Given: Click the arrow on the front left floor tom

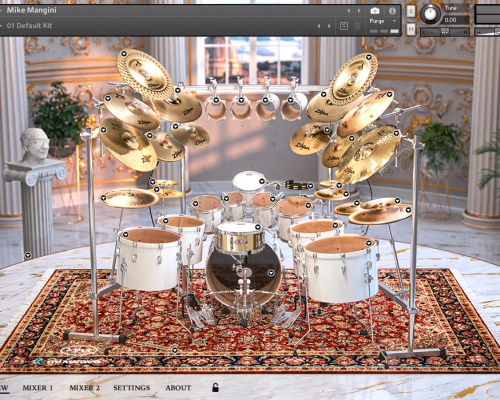Looking at the screenshot, I should coord(125,234).
